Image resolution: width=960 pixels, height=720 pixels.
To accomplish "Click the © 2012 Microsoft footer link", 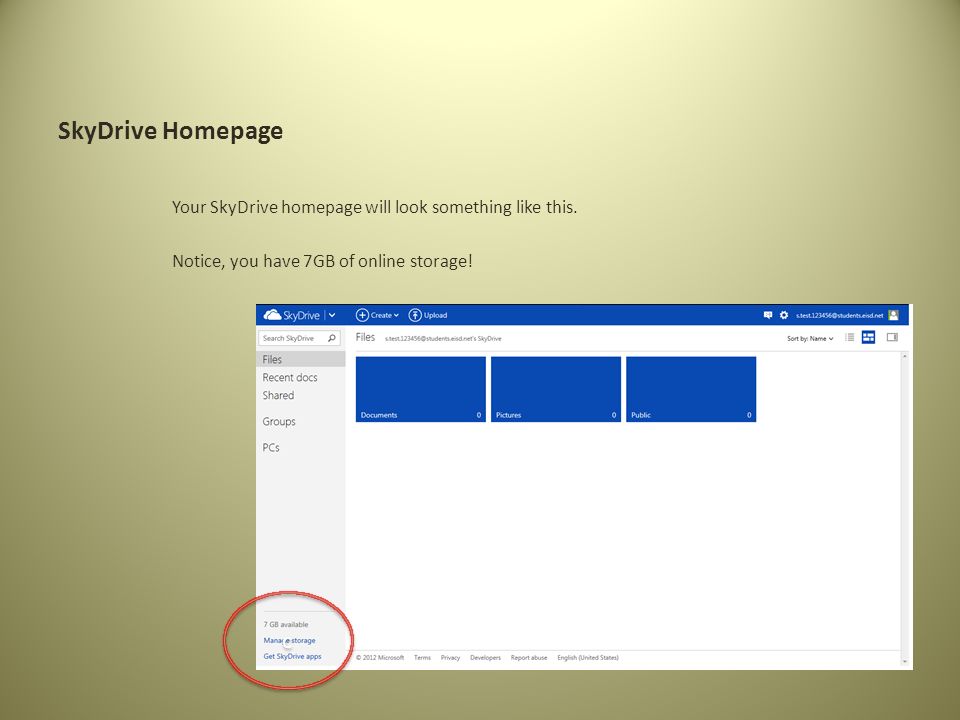I will [x=380, y=658].
